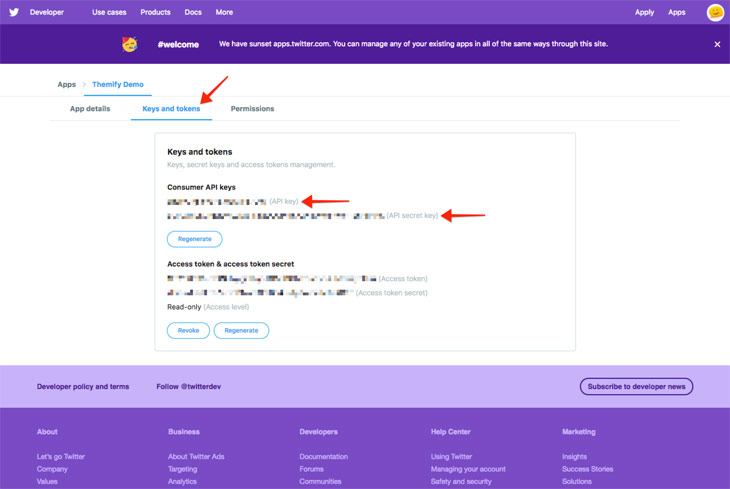Open Success Stories footer link
Screen dimensions: 730x489
click(x=588, y=469)
